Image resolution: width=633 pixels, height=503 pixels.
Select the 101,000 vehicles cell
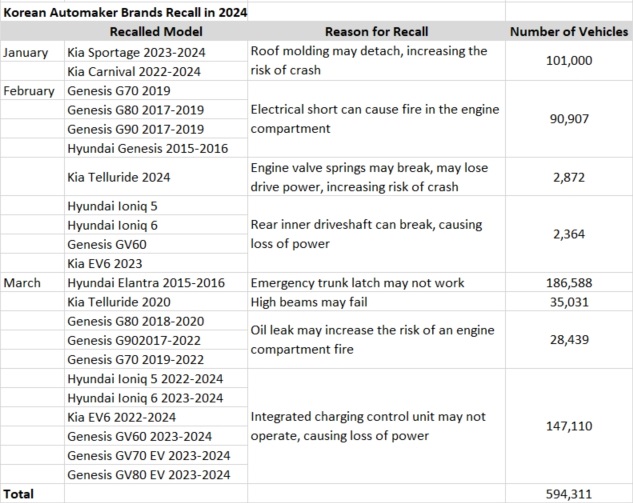point(568,61)
